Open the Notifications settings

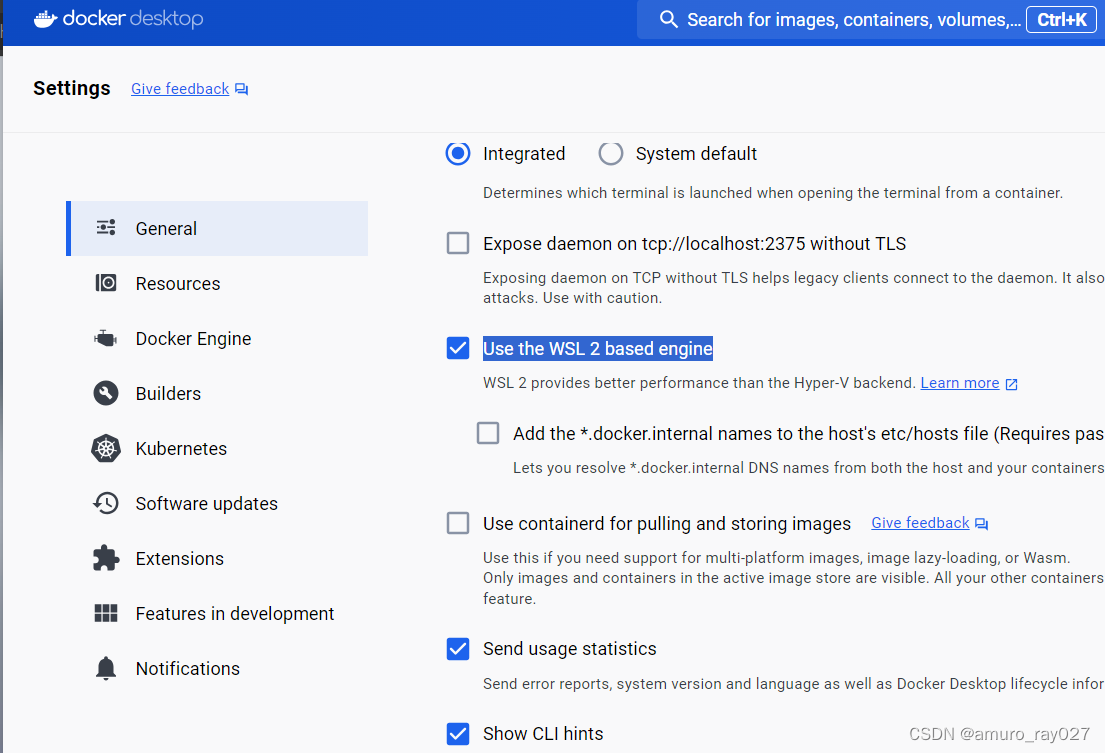coord(217,668)
